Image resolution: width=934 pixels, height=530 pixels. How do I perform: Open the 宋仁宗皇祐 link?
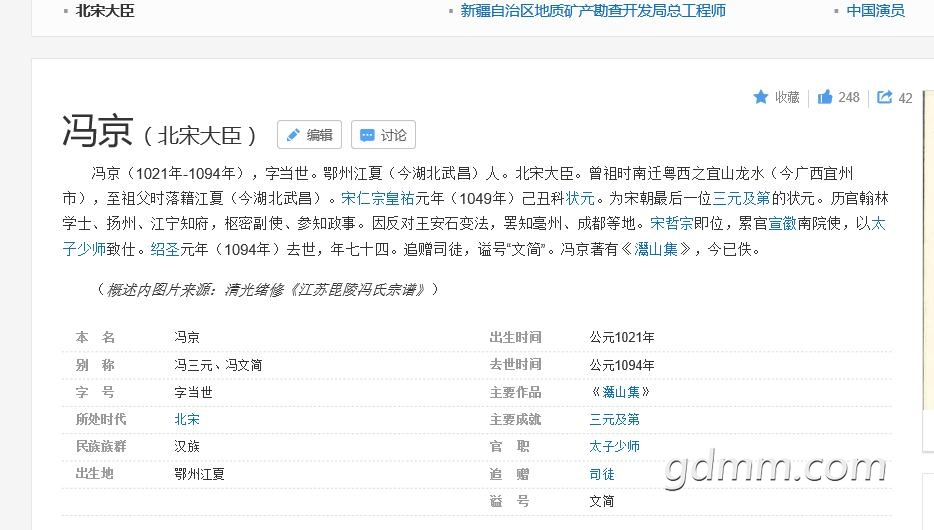[x=385, y=198]
